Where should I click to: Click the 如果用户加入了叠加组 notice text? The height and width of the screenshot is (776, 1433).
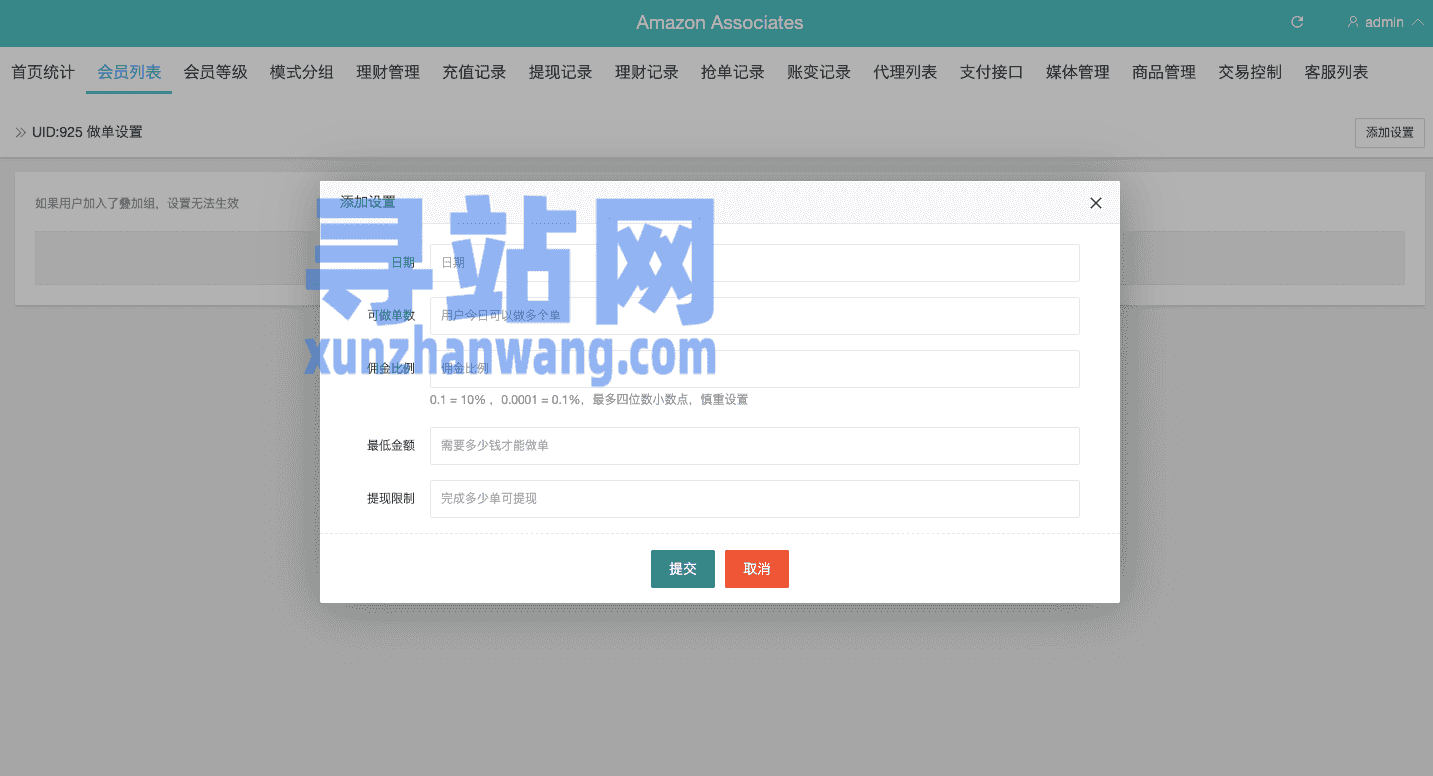137,203
